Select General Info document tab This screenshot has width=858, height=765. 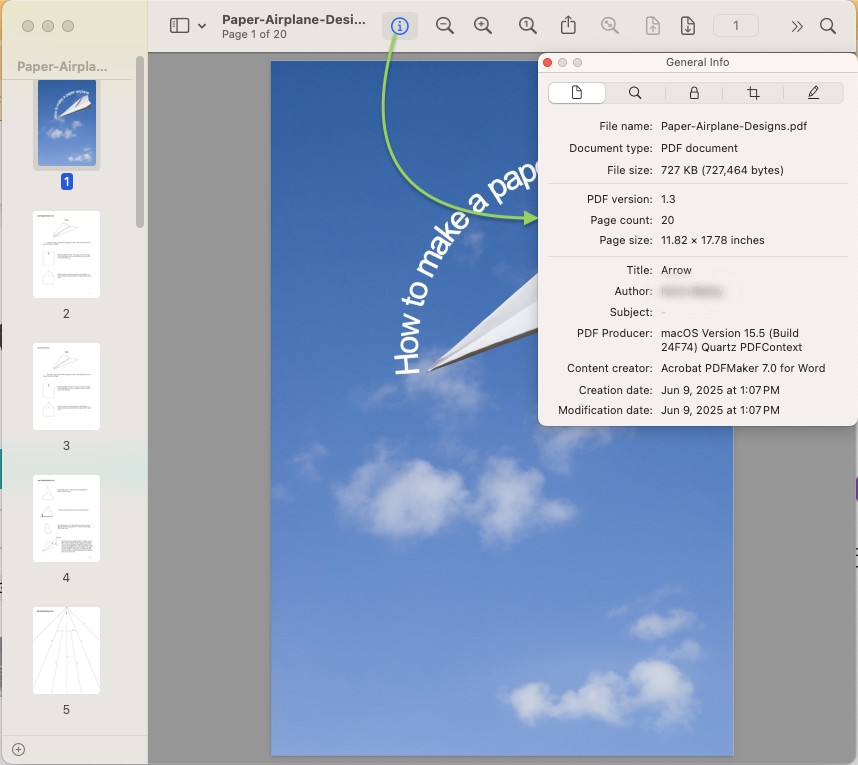(577, 92)
